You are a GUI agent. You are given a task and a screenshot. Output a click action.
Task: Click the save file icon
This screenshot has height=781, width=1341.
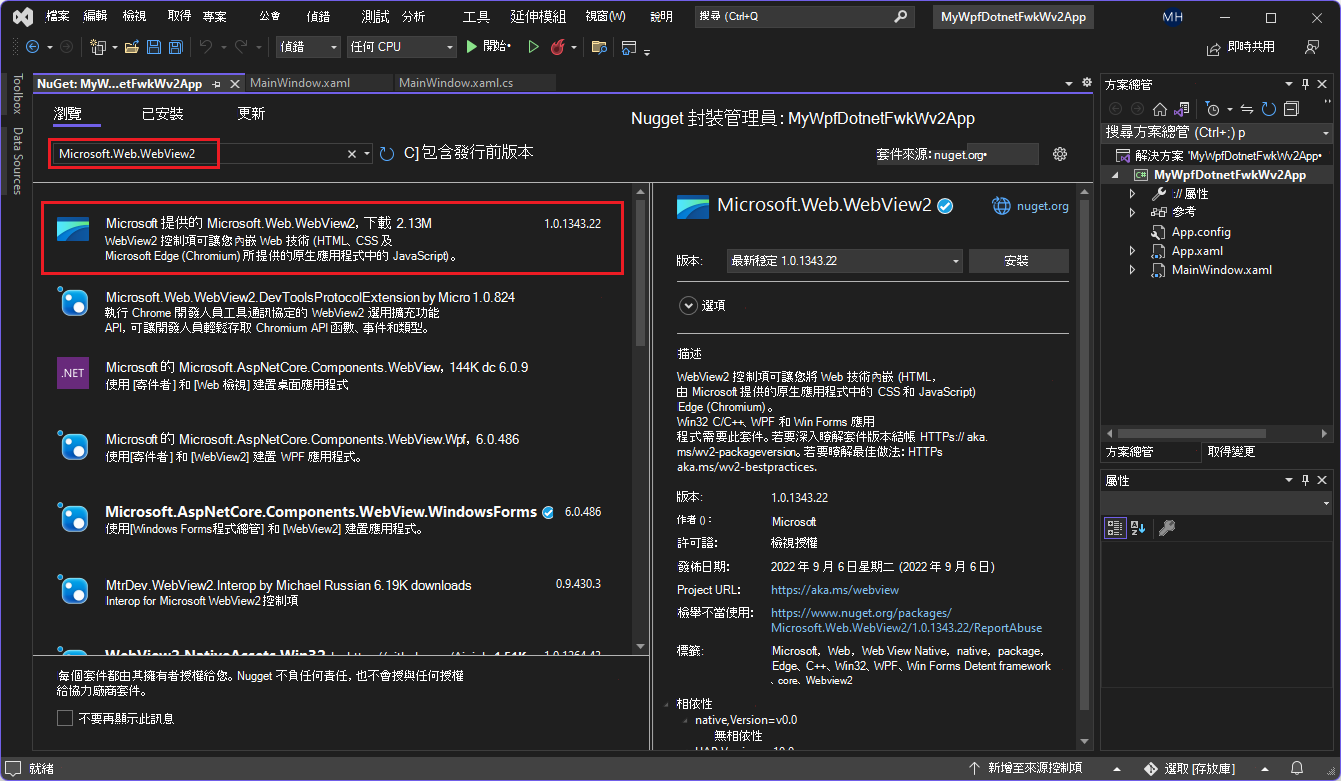[x=154, y=47]
